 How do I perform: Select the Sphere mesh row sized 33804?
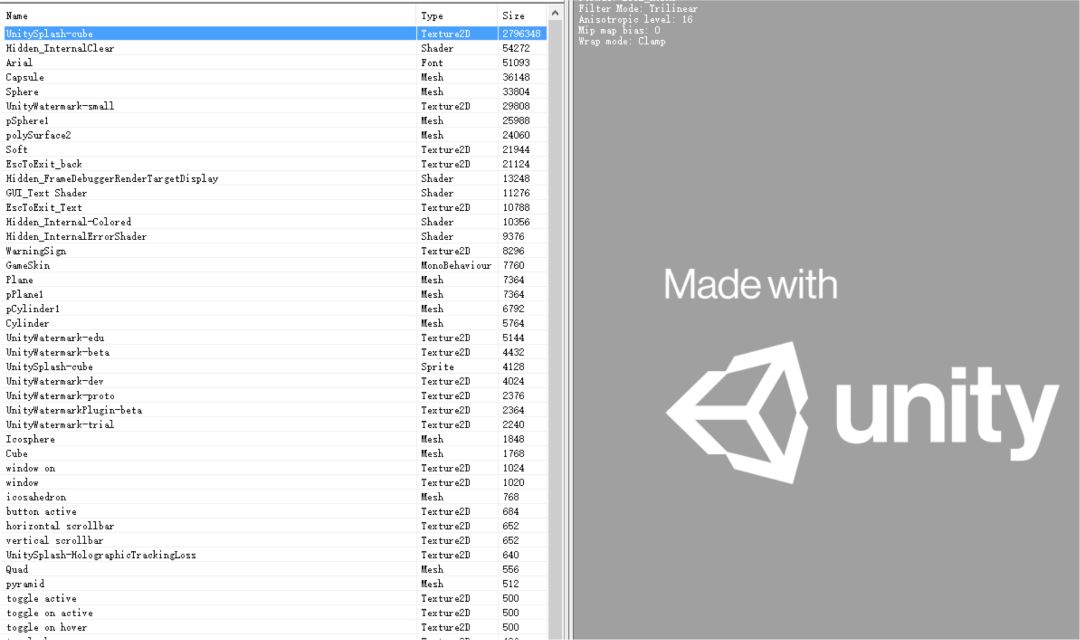coord(276,92)
